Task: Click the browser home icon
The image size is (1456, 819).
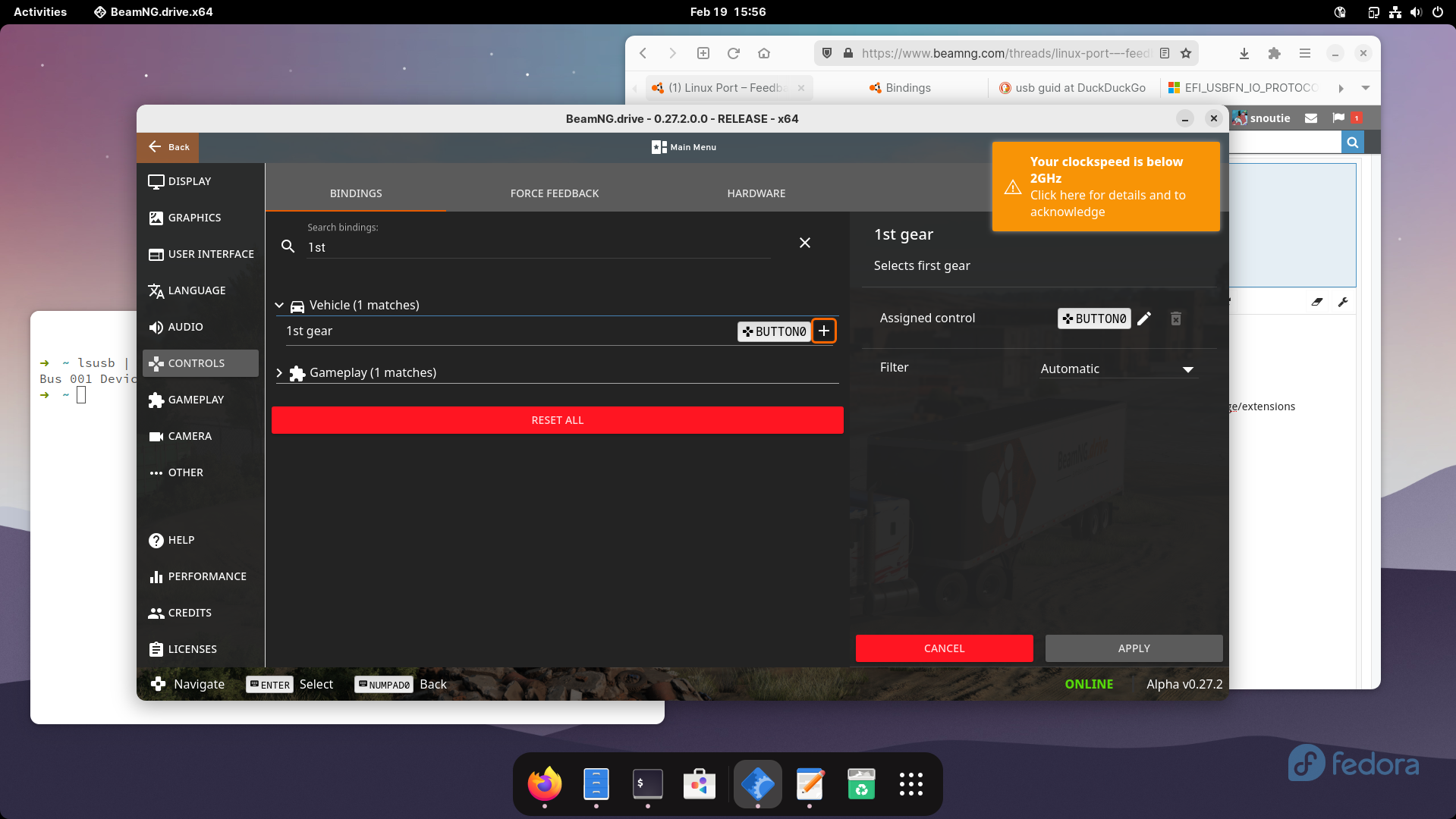Action: tap(764, 53)
